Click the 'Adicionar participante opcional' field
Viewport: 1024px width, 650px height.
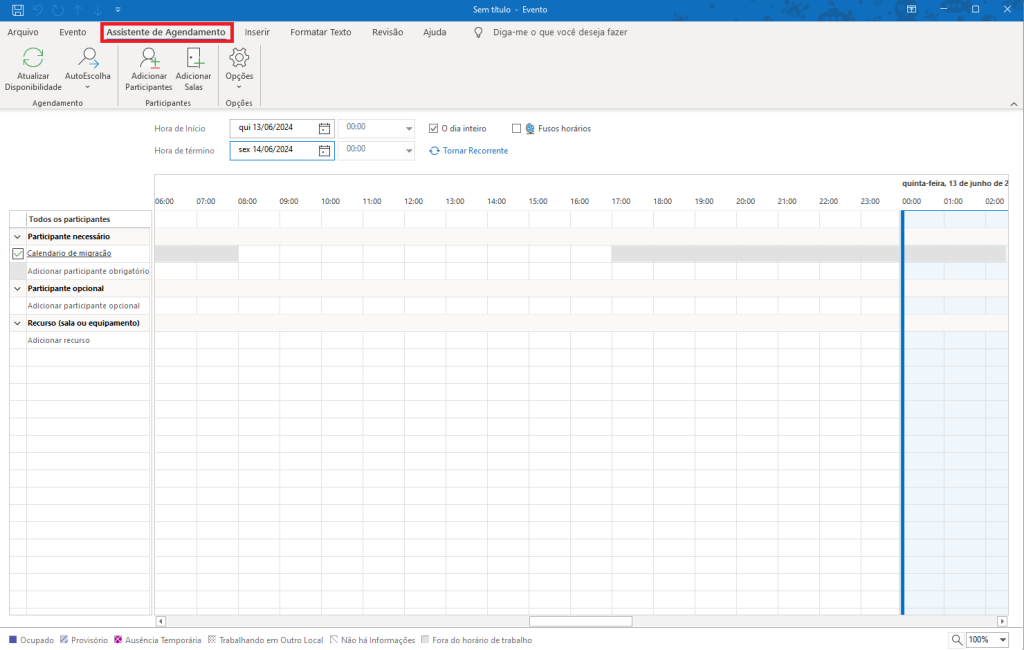83,306
